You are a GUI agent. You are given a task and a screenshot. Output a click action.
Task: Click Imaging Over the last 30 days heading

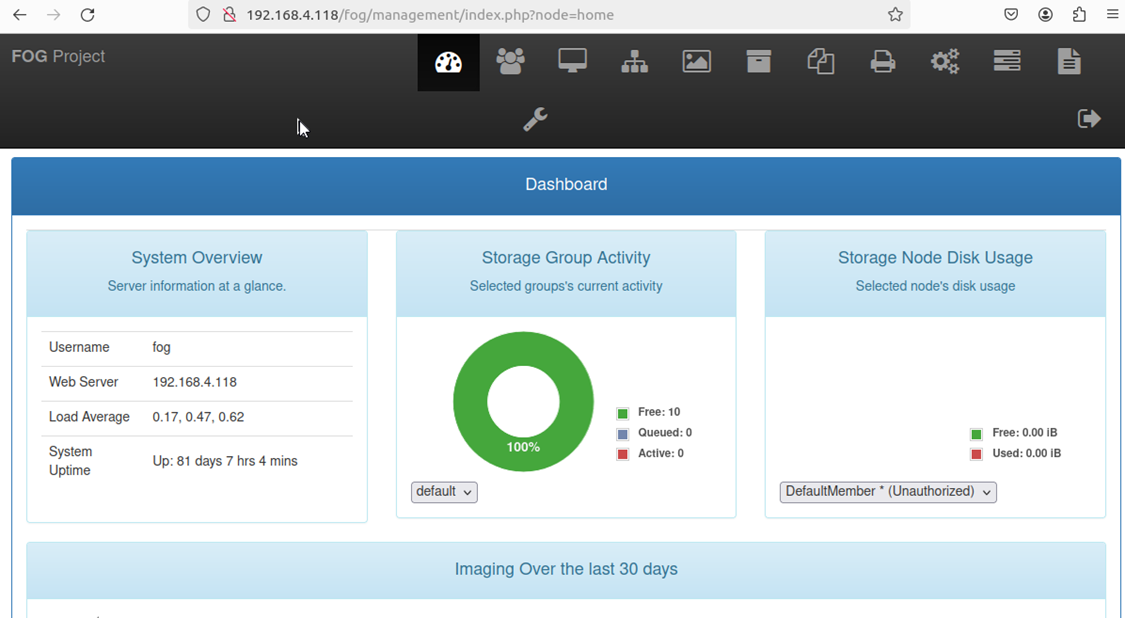566,569
